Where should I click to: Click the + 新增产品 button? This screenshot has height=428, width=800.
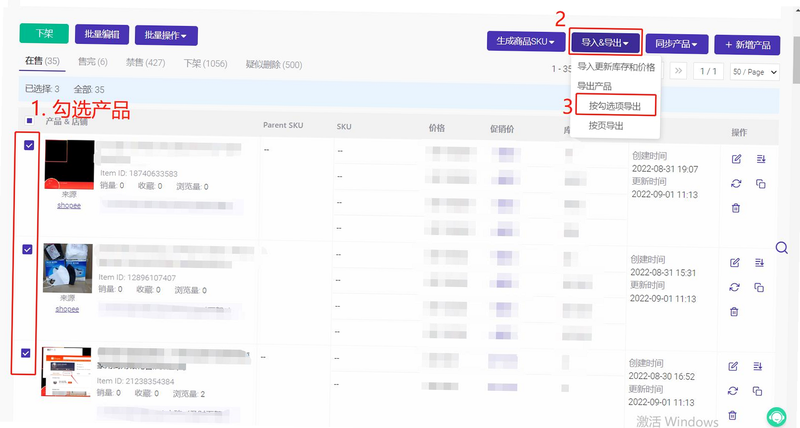tap(747, 45)
